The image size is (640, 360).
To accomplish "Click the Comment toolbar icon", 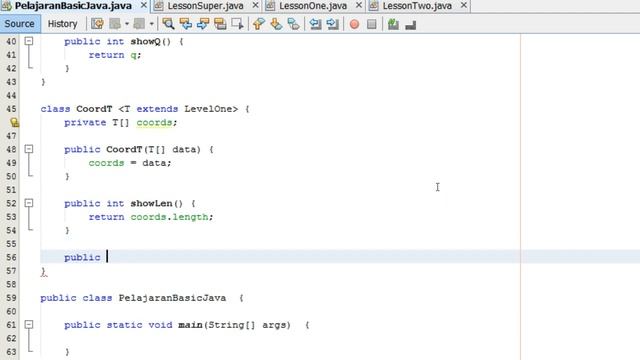I will [393, 24].
